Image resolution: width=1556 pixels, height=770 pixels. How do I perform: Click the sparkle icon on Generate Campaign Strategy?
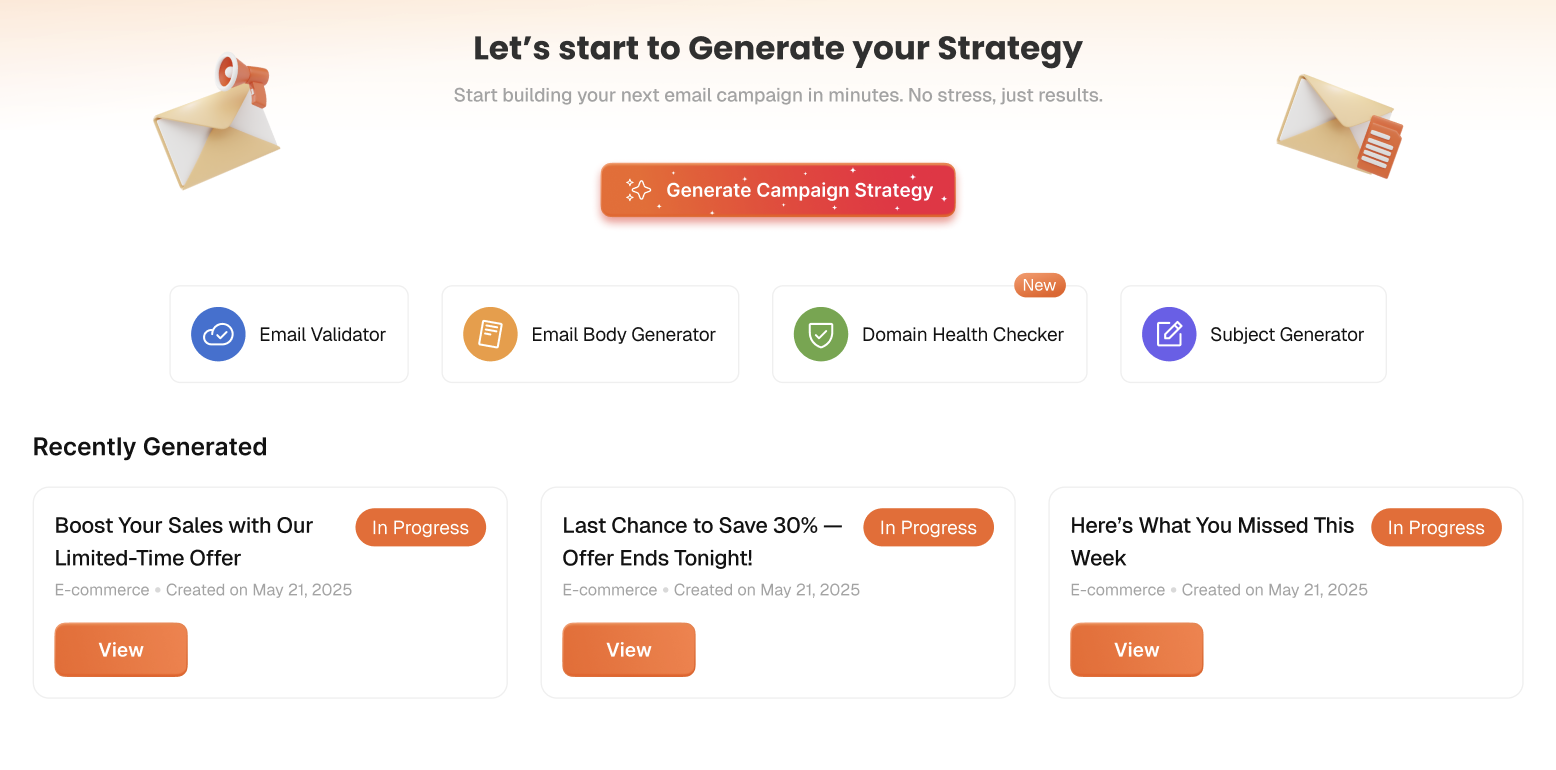click(637, 189)
